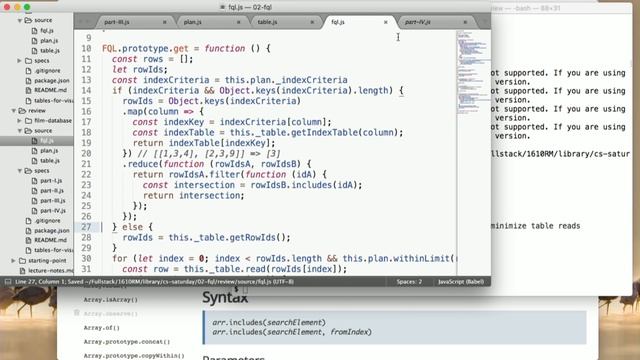Click line number 27 in gutter
This screenshot has width=640, height=360.
(x=86, y=227)
